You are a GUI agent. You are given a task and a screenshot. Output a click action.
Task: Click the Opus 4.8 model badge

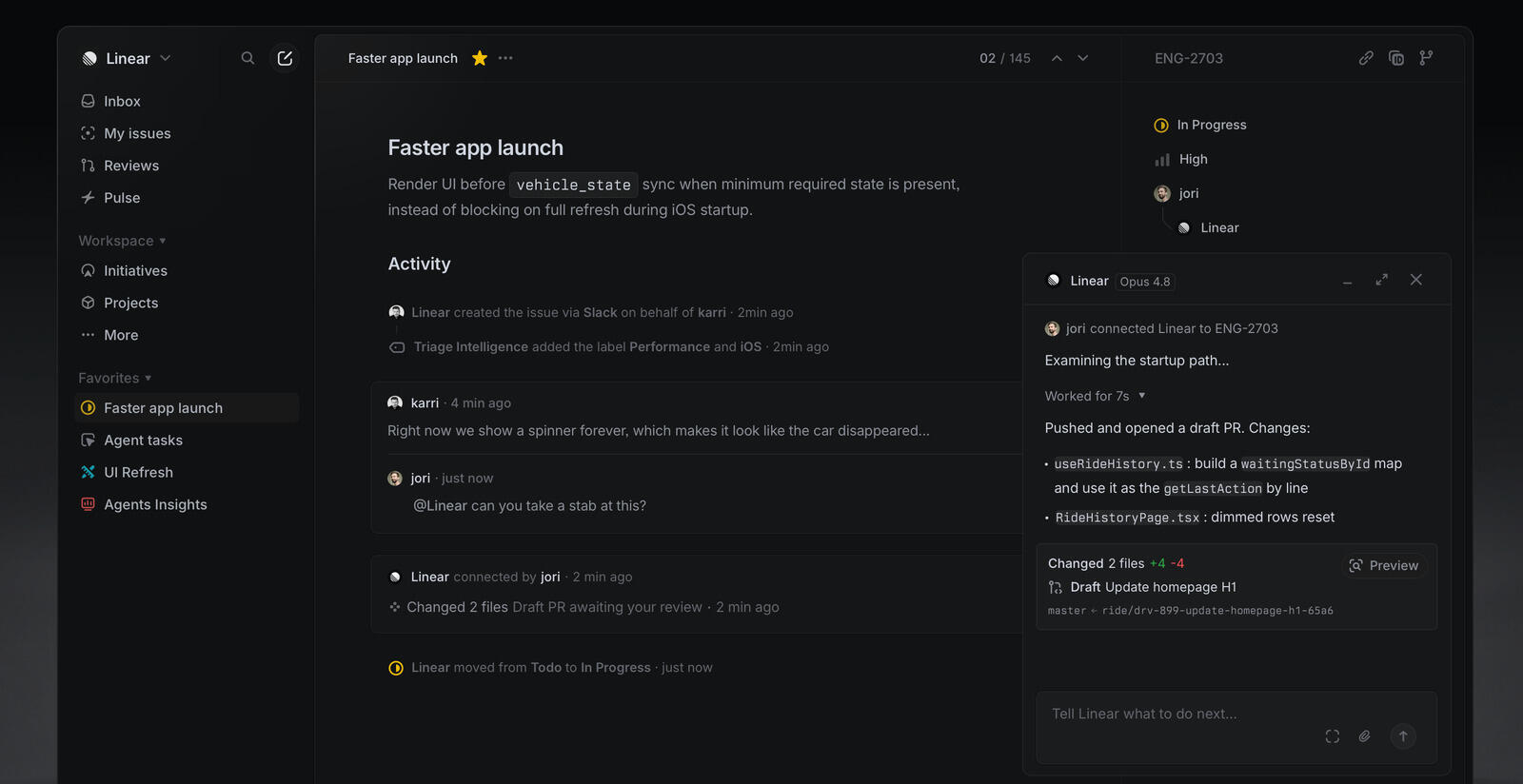click(x=1145, y=282)
